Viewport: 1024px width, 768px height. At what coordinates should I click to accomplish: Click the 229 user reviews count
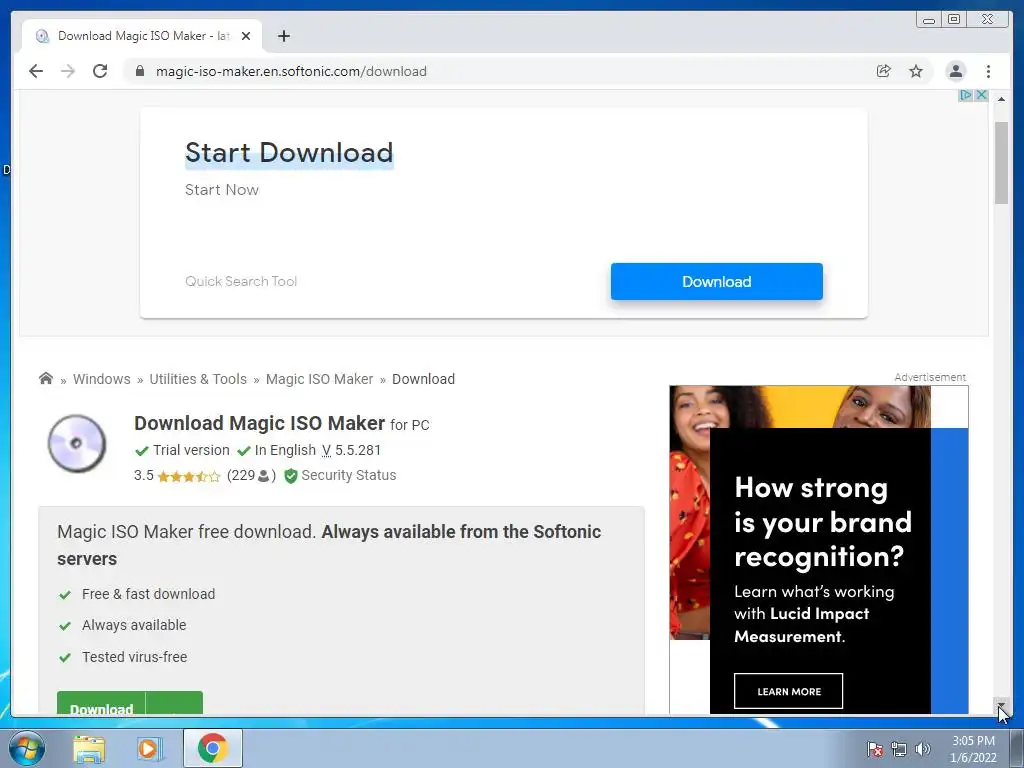tap(251, 475)
